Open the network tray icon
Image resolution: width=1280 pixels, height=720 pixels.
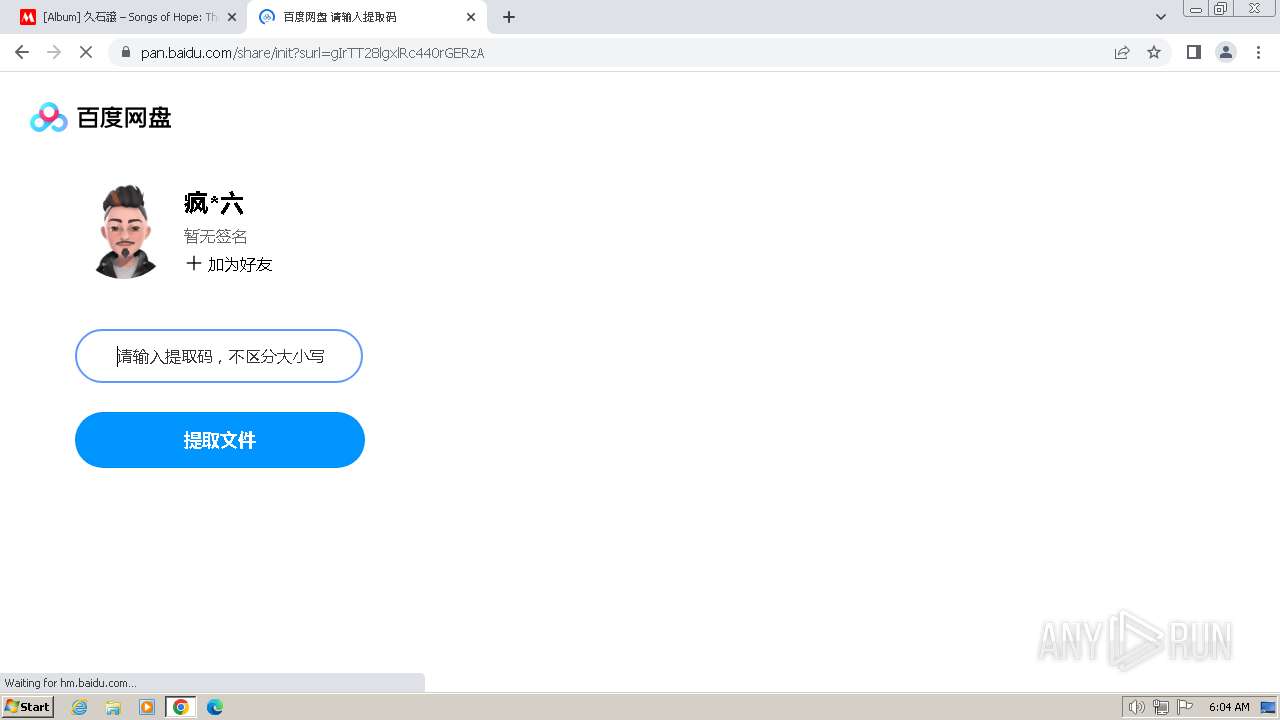coord(1161,707)
